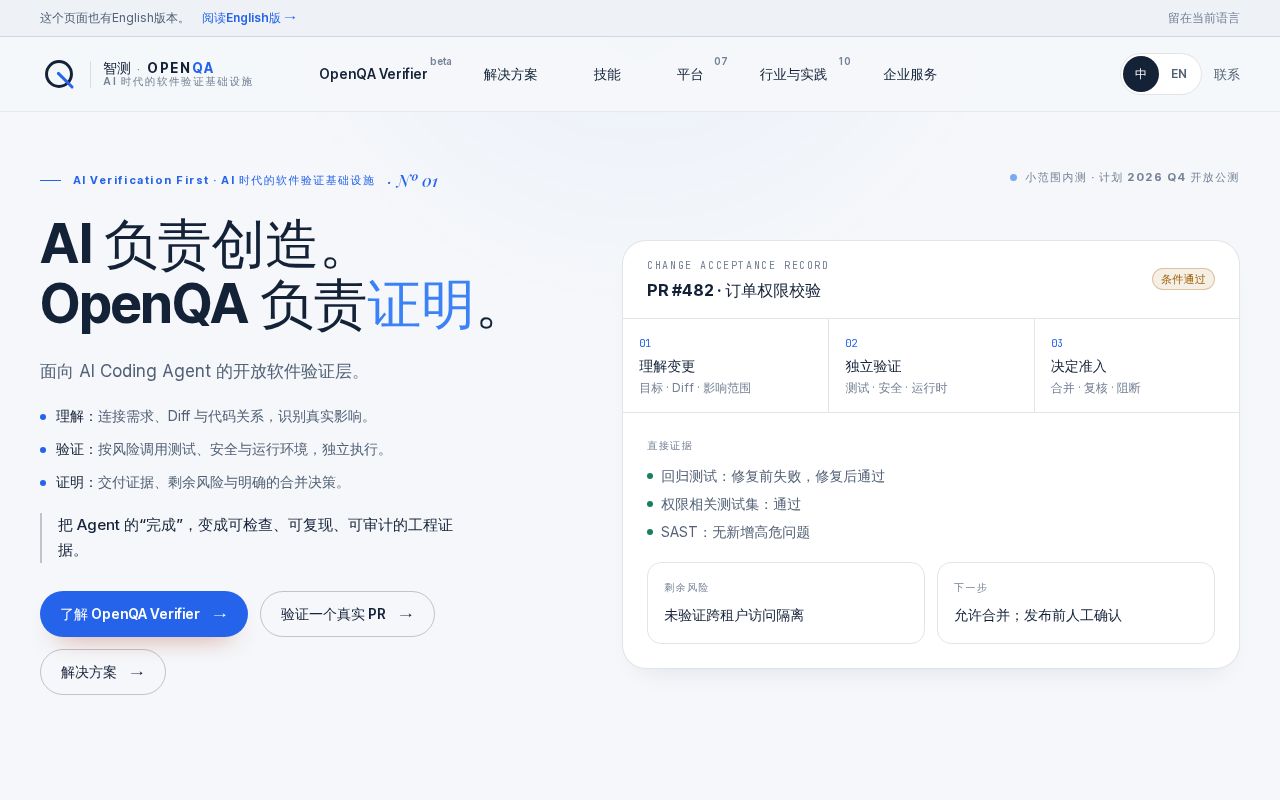This screenshot has width=1280, height=800.
Task: Click the 证明:交付证据 bullet text
Action: [202, 482]
